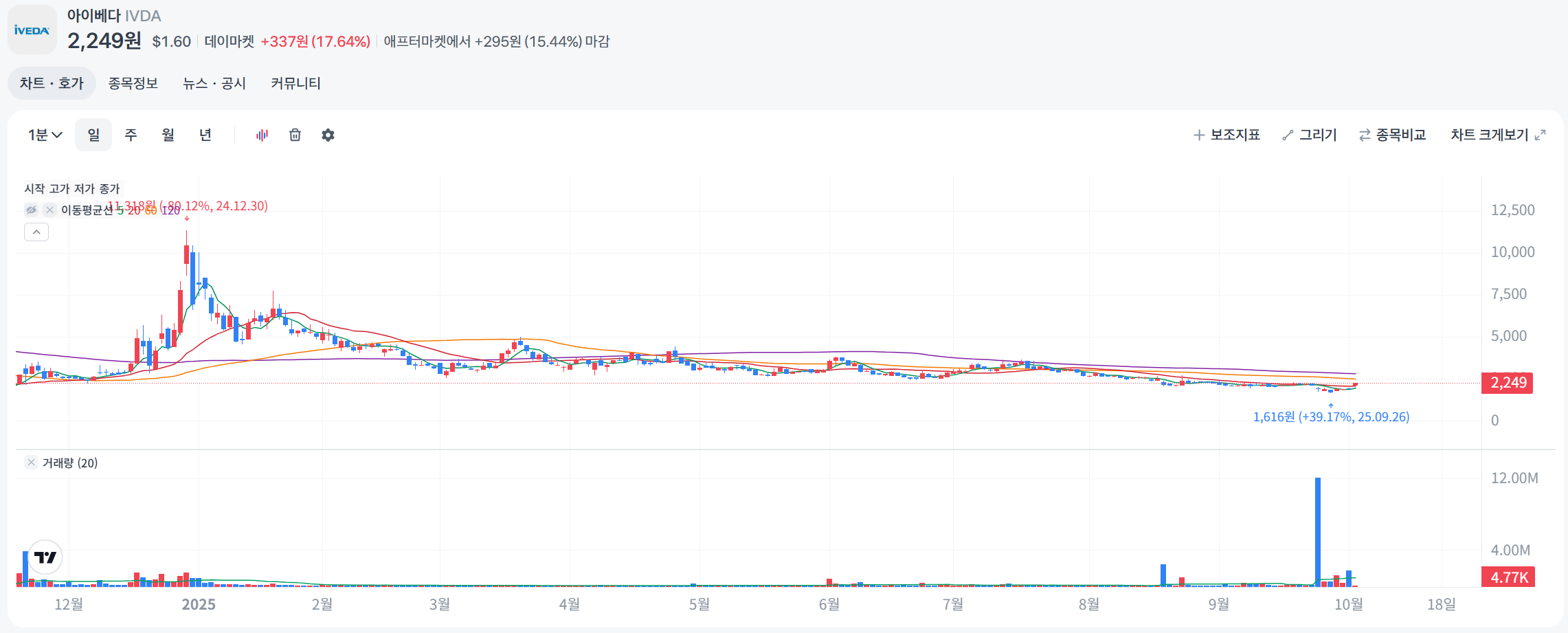Image resolution: width=1568 pixels, height=633 pixels.
Task: Click the 시작 고가 저가 종가 legend
Action: pos(72,188)
